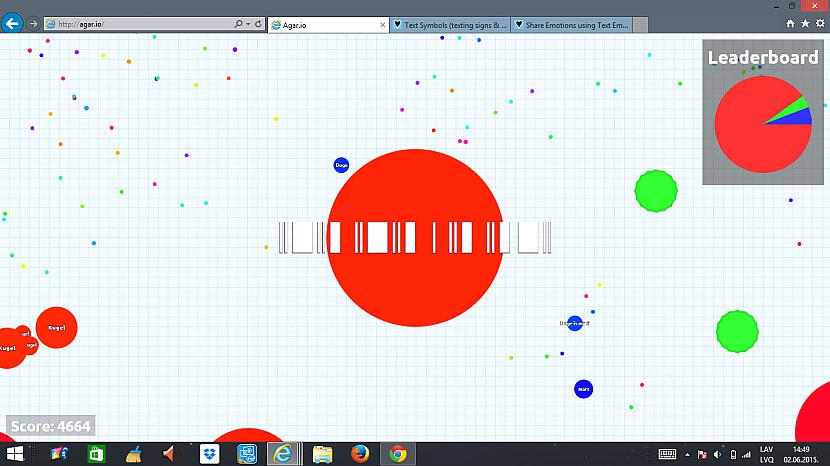
Task: Open the Windows Store taskbar icon
Action: (96, 454)
